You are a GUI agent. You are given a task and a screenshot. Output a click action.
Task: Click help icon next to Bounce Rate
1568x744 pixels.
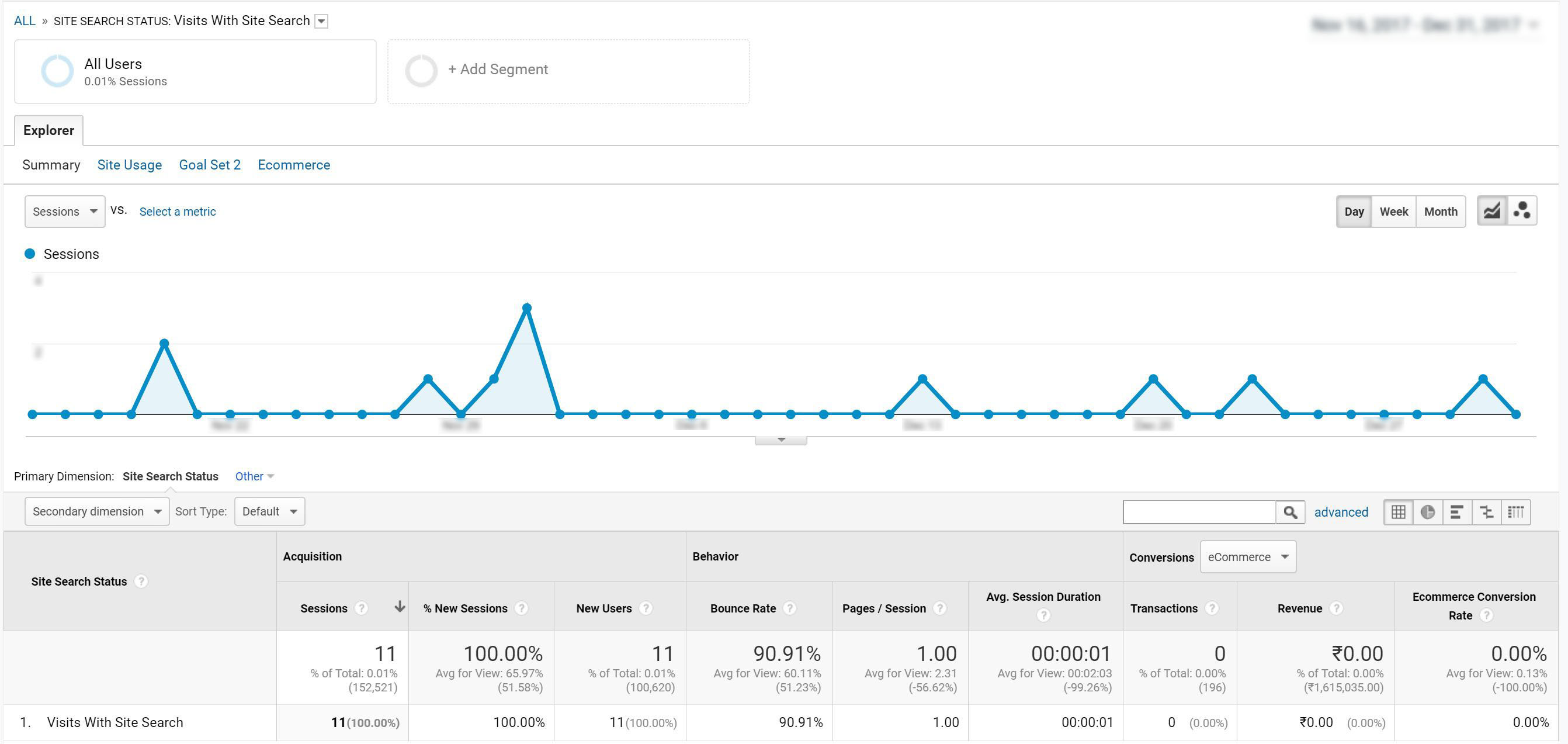(789, 608)
